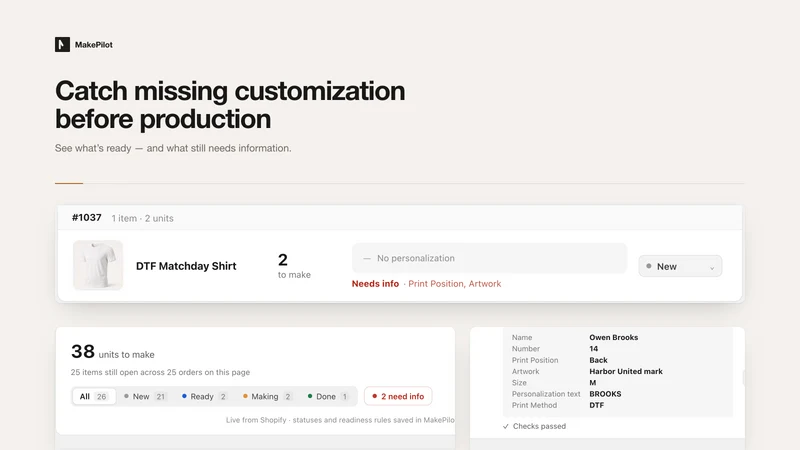
Task: Click the DTF Matchday Shirt thumbnail
Action: pos(98,265)
